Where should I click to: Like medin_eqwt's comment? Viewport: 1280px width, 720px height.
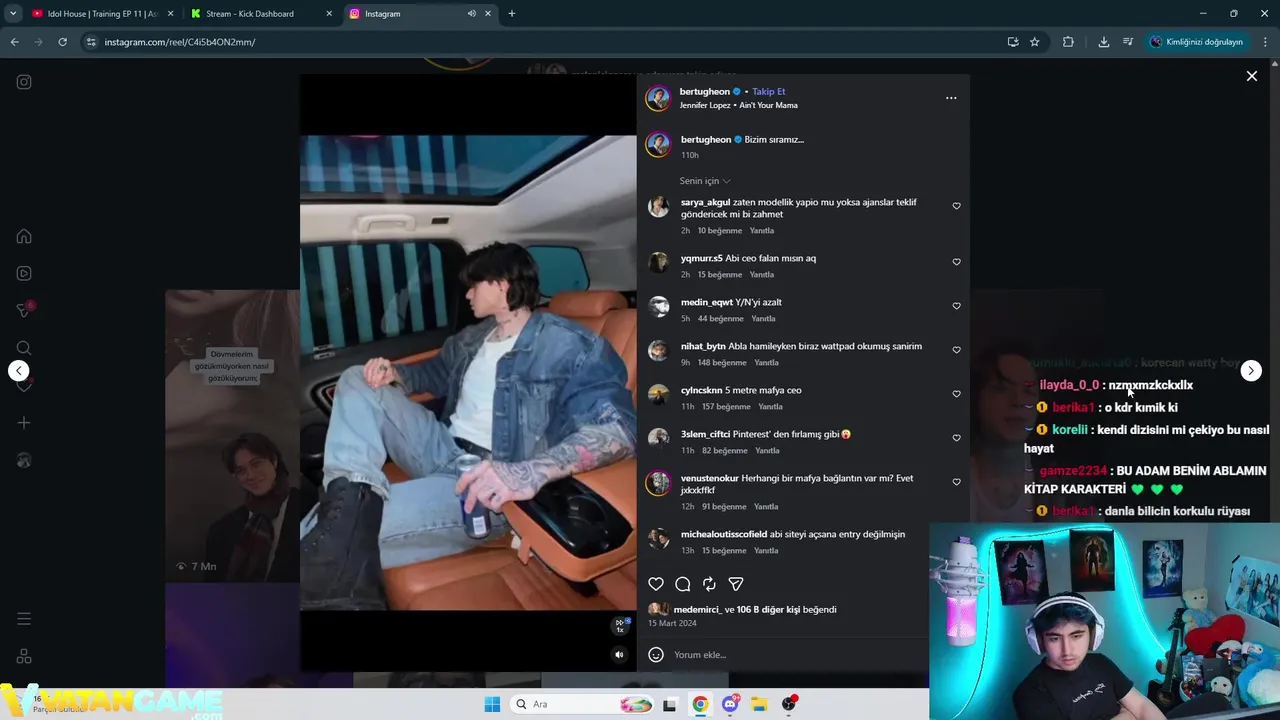(x=956, y=306)
